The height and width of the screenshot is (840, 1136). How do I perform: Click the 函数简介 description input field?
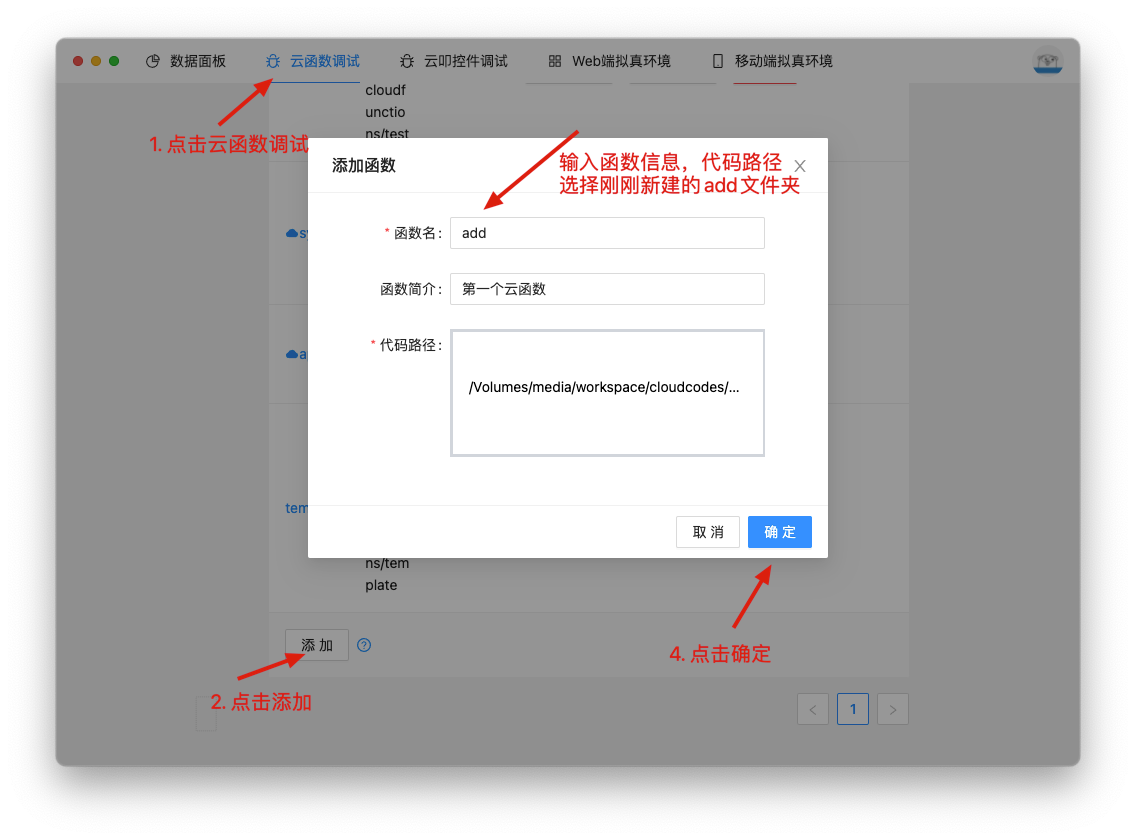[x=607, y=289]
